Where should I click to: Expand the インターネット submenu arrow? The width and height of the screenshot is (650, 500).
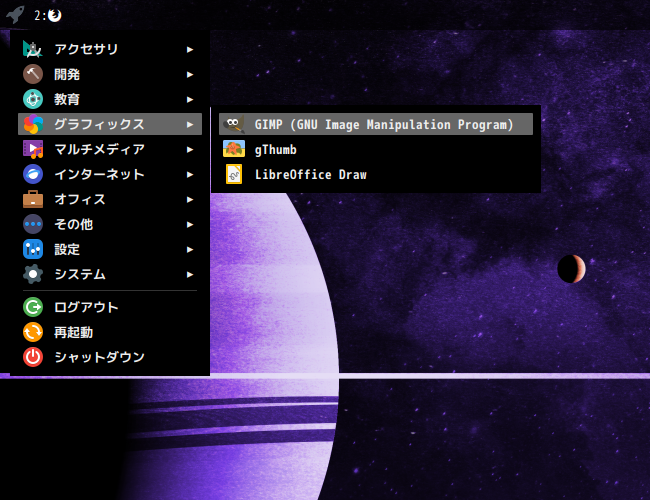[190, 175]
